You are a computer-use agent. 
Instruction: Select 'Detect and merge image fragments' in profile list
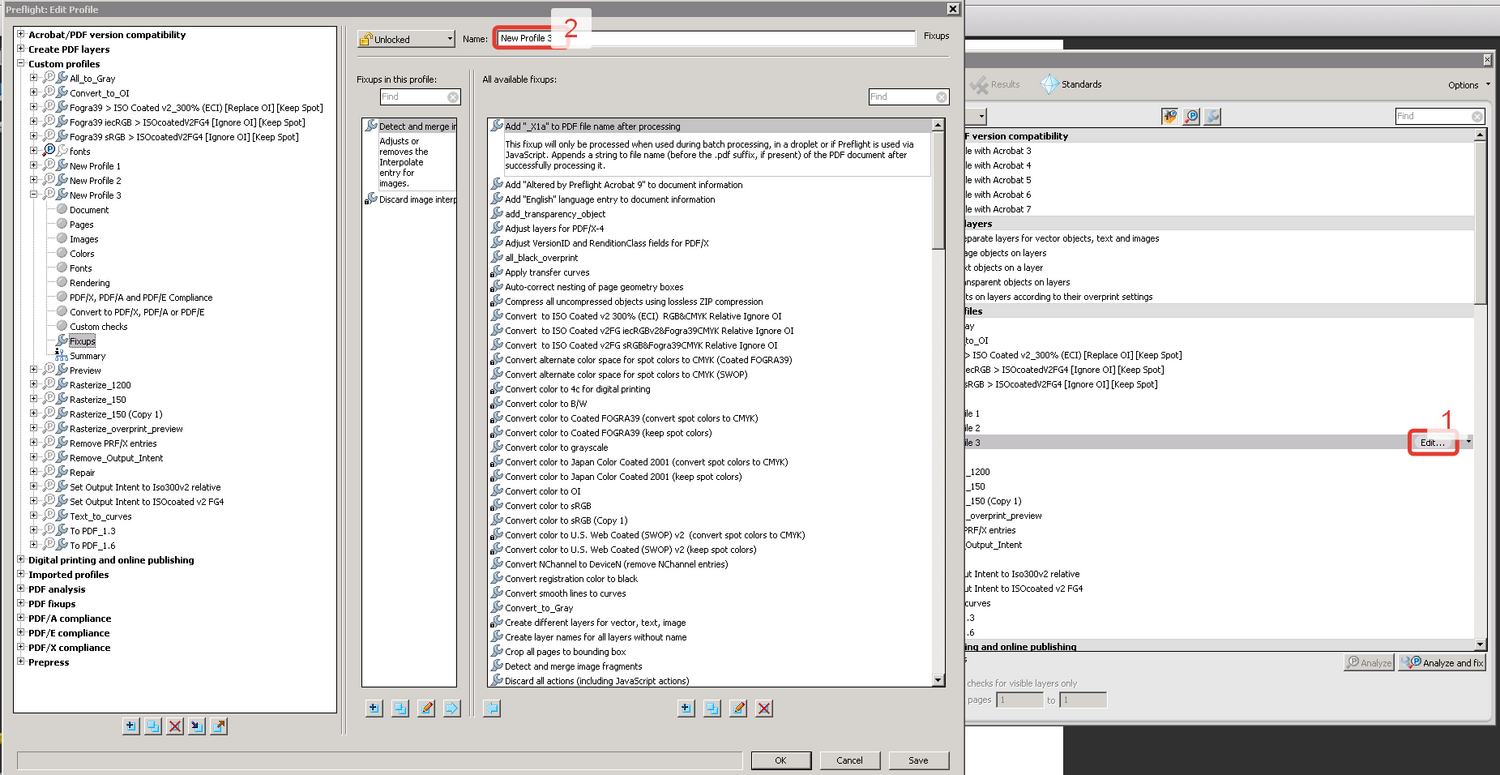coord(410,126)
